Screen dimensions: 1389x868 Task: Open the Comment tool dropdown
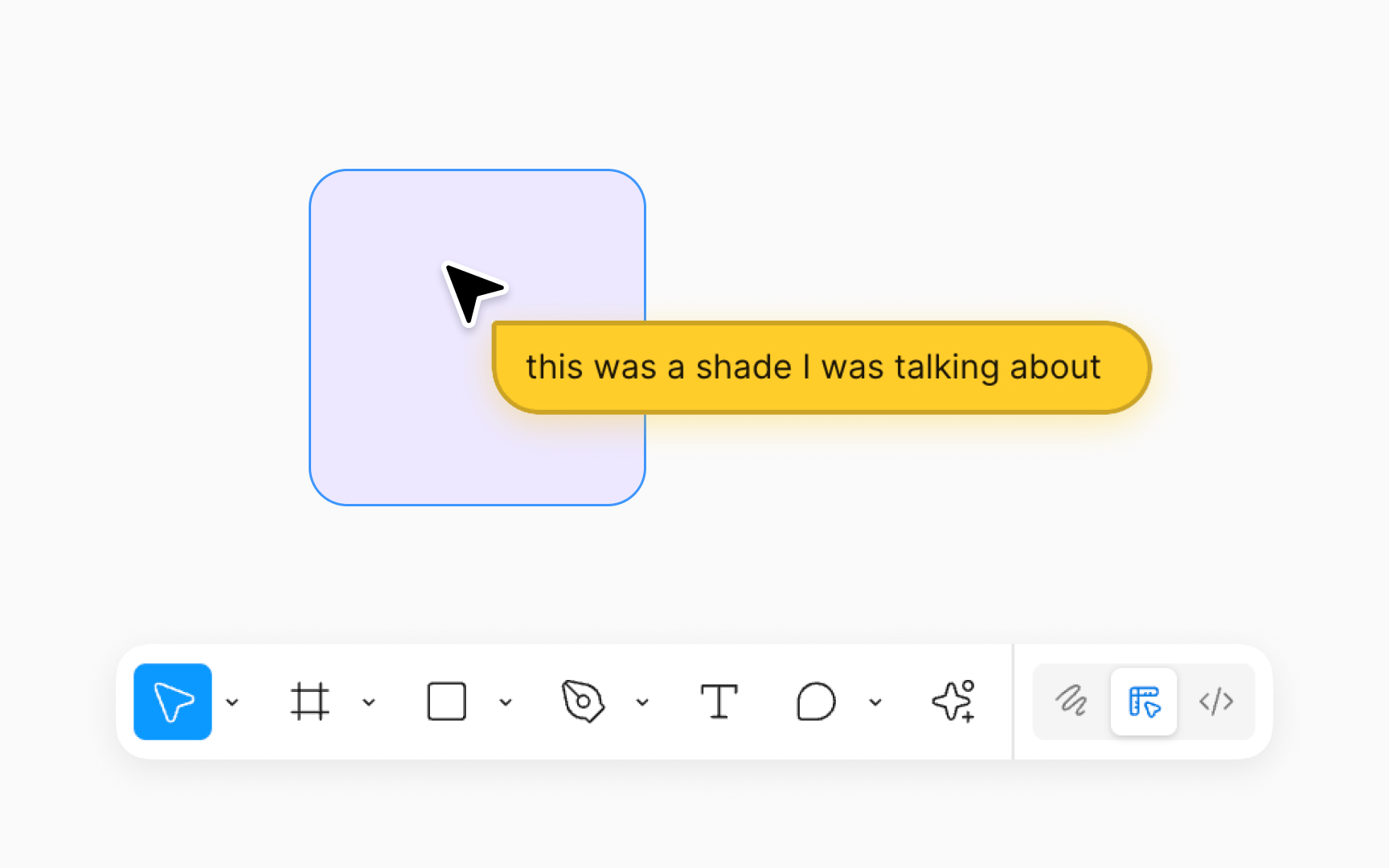(875, 702)
